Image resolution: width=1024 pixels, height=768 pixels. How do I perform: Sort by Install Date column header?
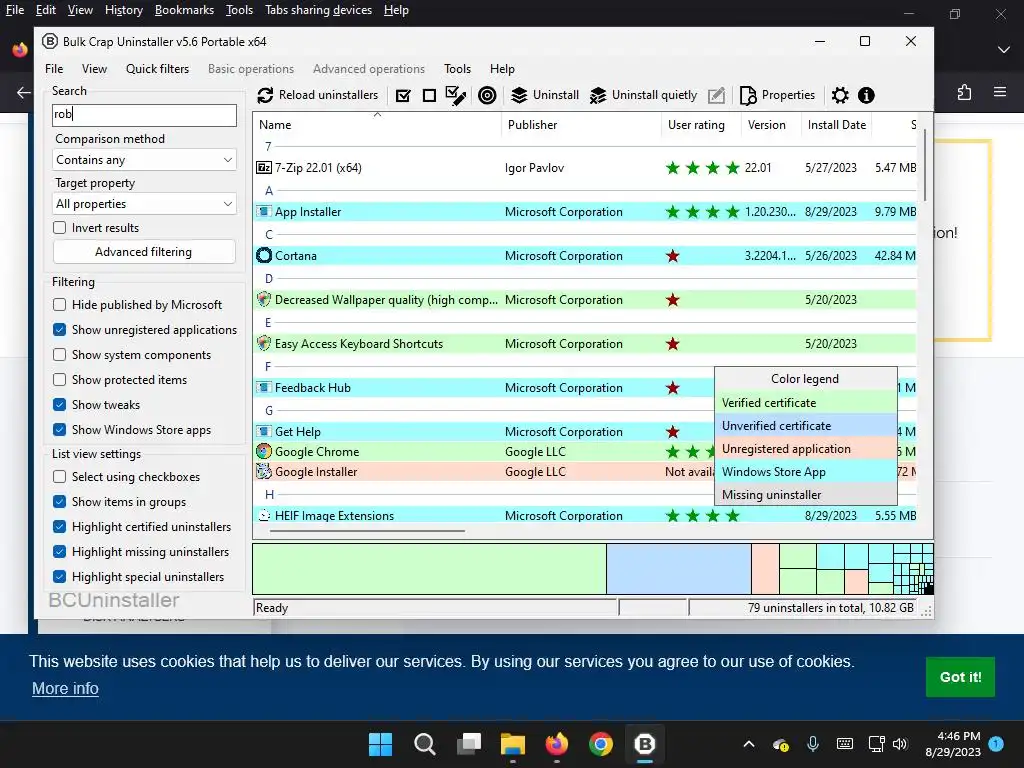[837, 125]
